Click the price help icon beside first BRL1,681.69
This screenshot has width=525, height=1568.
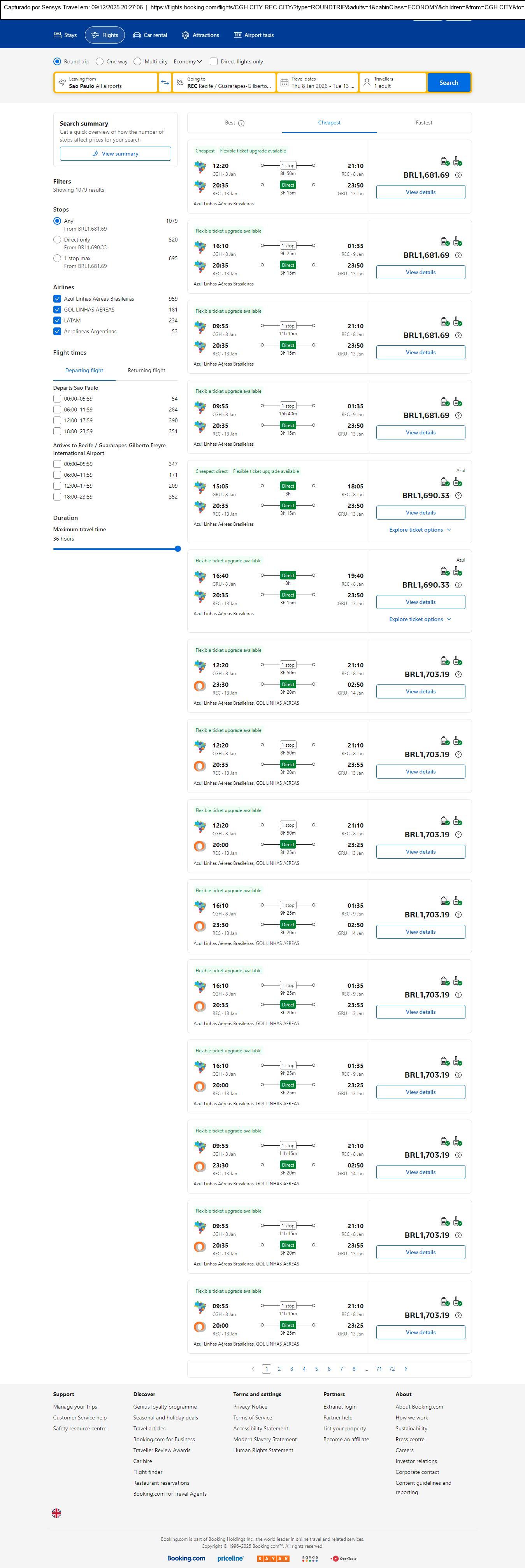click(x=458, y=175)
